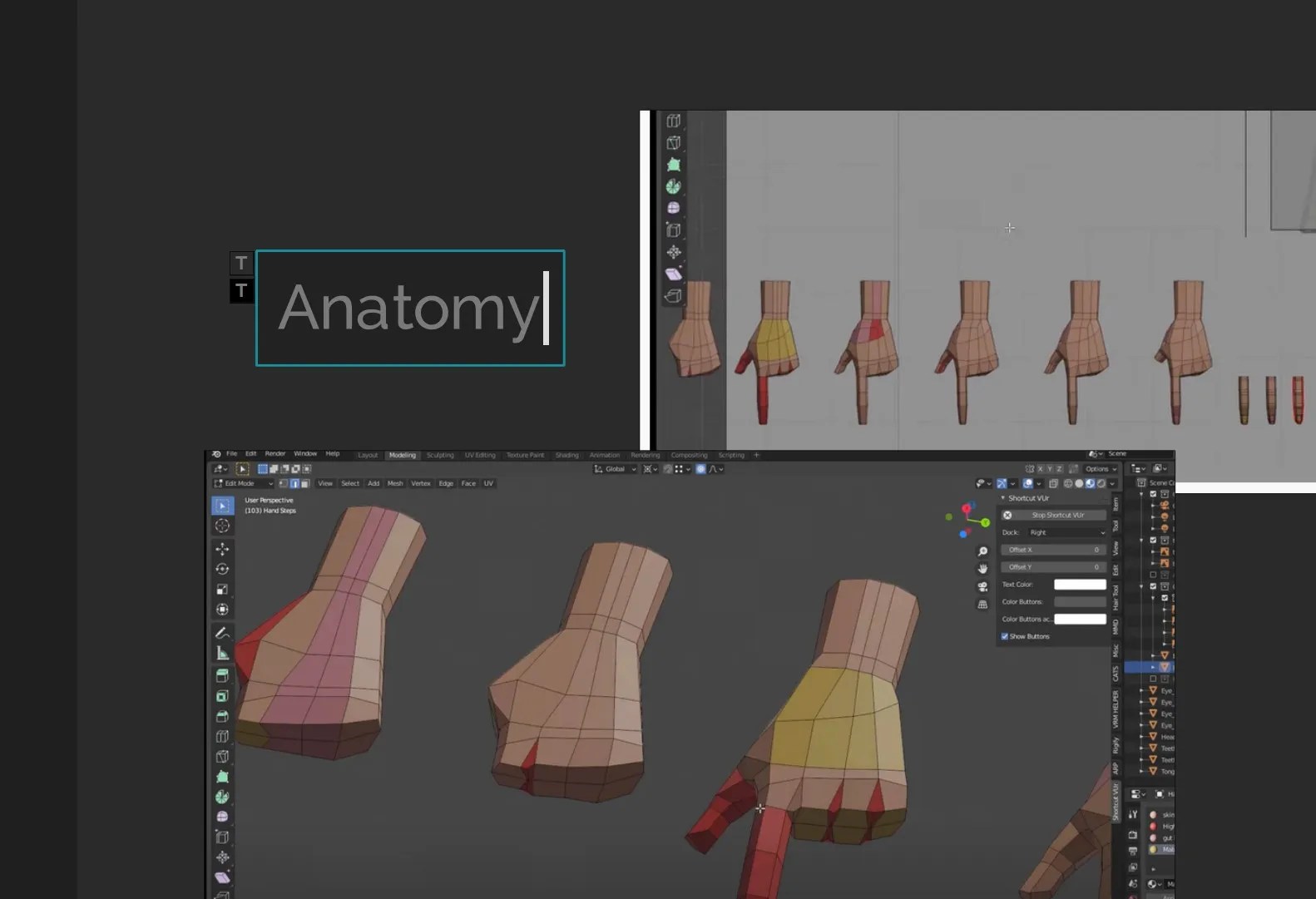Open the pivot point dropdown
Viewport: 1316px width, 899px height.
click(x=649, y=469)
